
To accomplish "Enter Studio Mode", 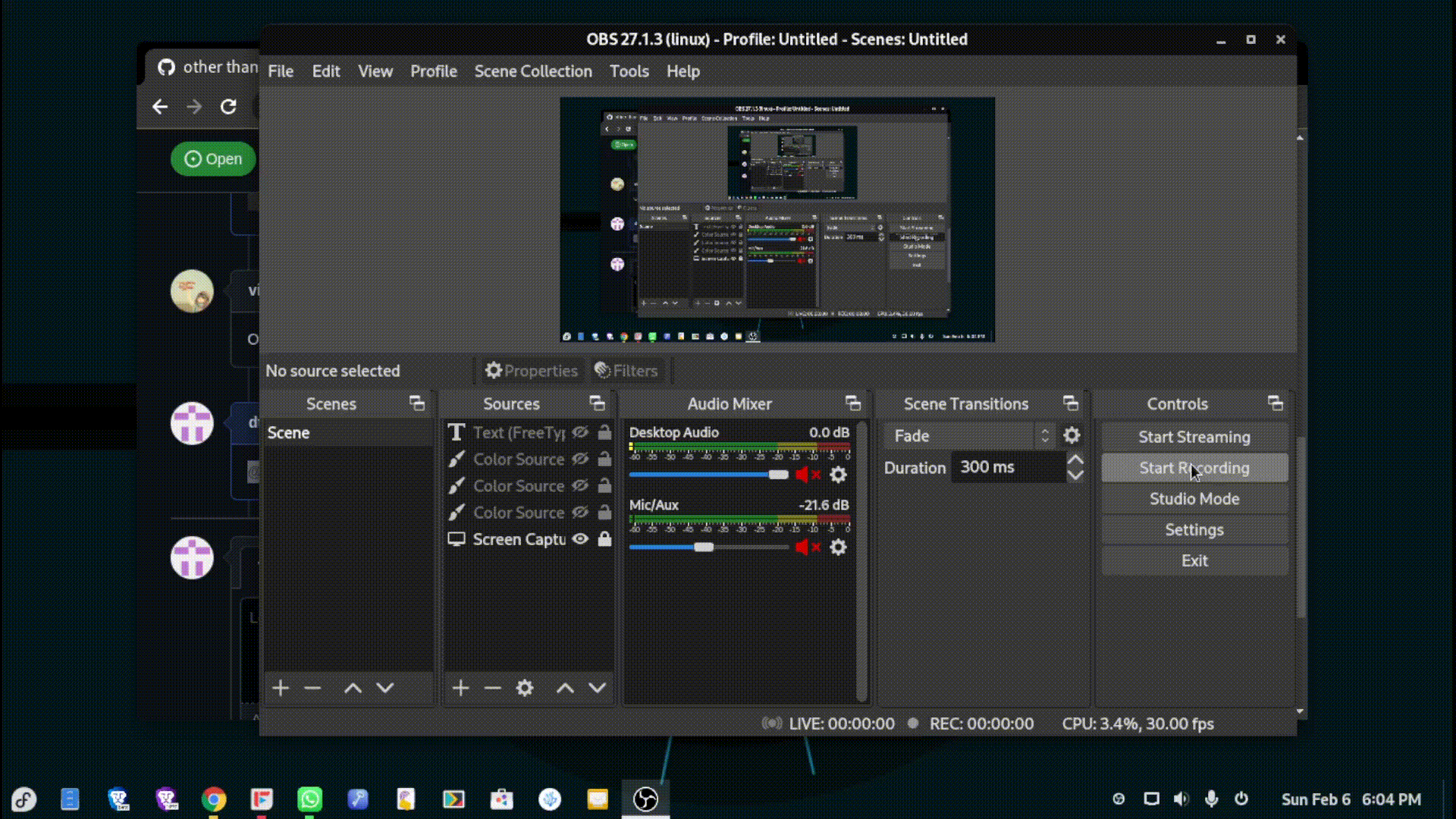I will [1194, 499].
